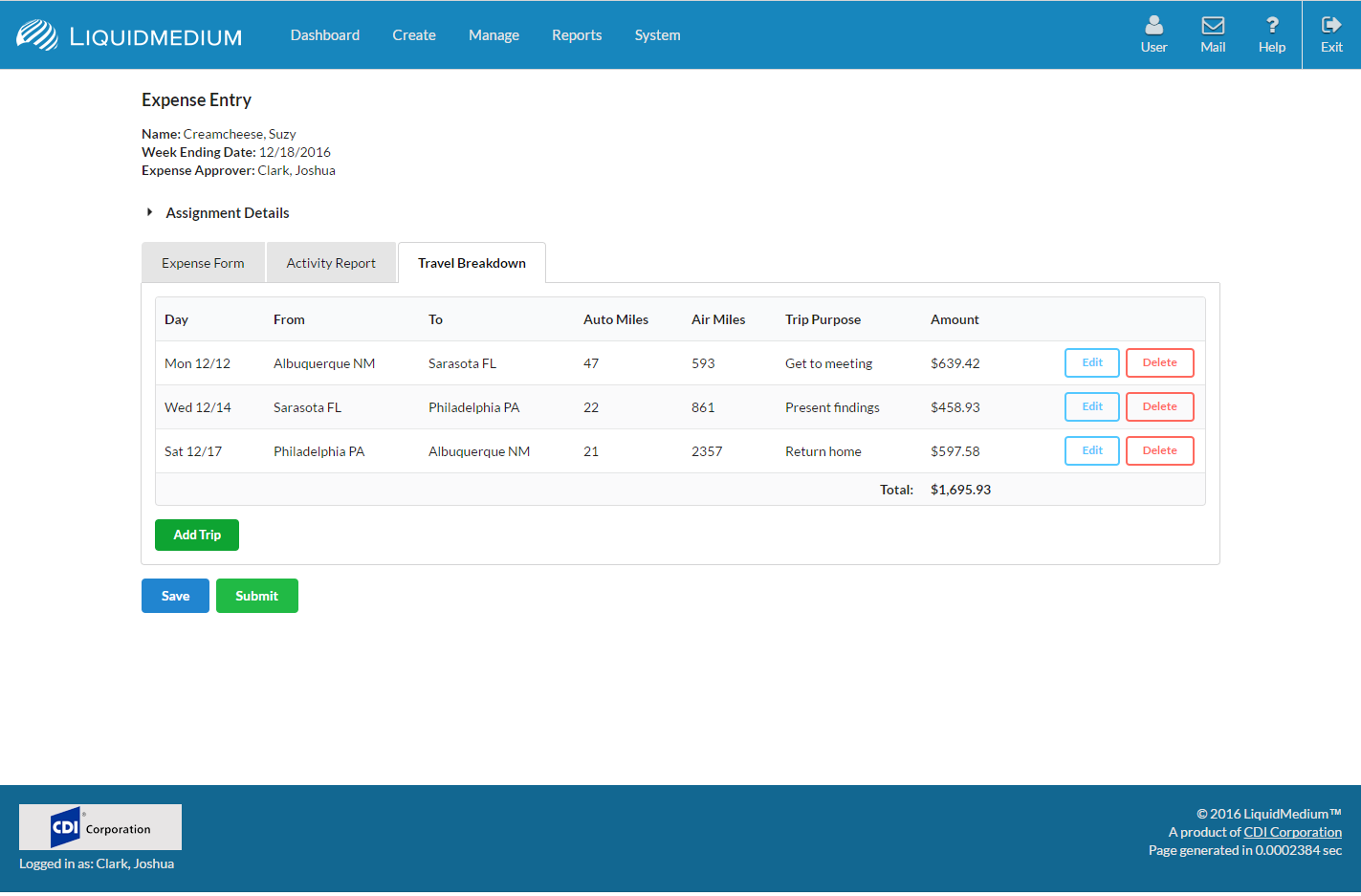Click the Exit sign-out icon
The image size is (1361, 896).
tap(1331, 26)
